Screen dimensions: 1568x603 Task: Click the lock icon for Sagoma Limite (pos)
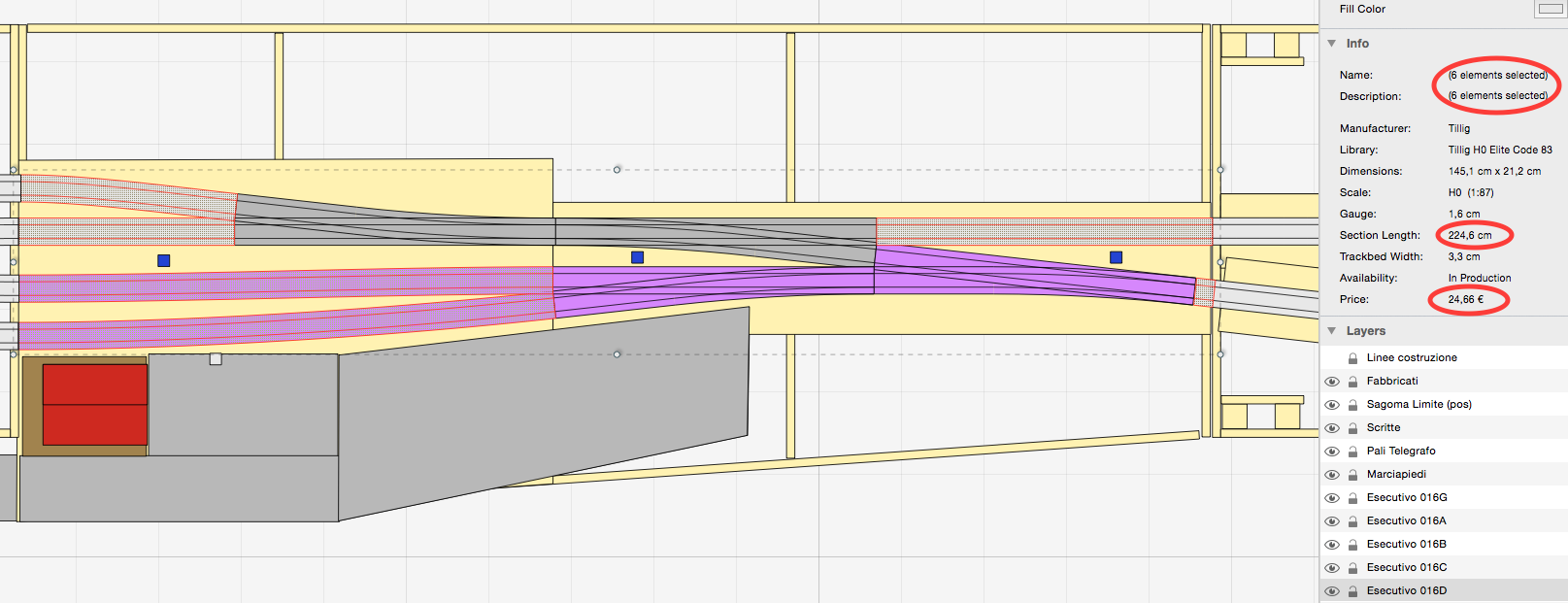[x=1352, y=405]
